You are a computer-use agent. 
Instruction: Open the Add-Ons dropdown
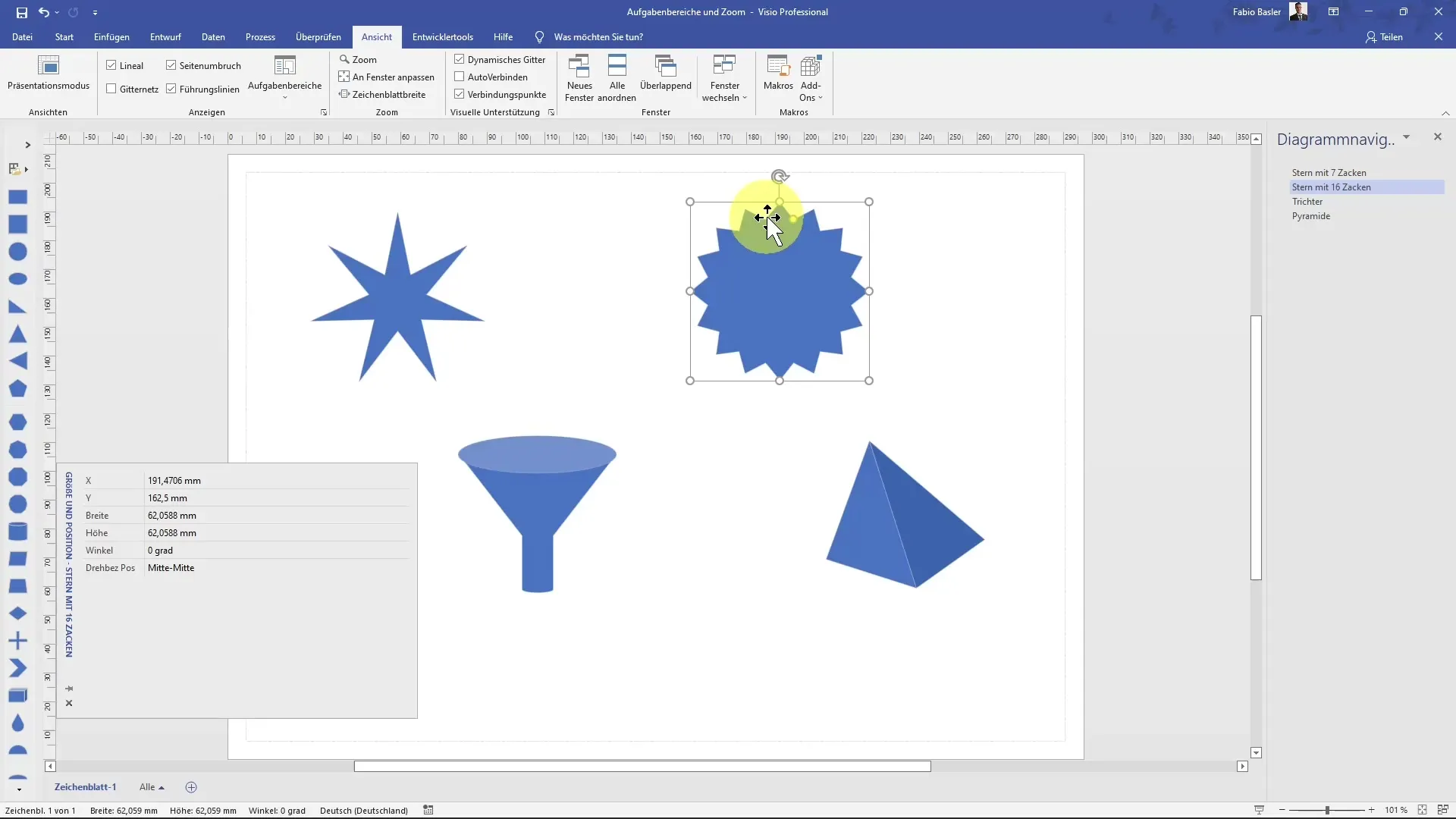pyautogui.click(x=811, y=78)
